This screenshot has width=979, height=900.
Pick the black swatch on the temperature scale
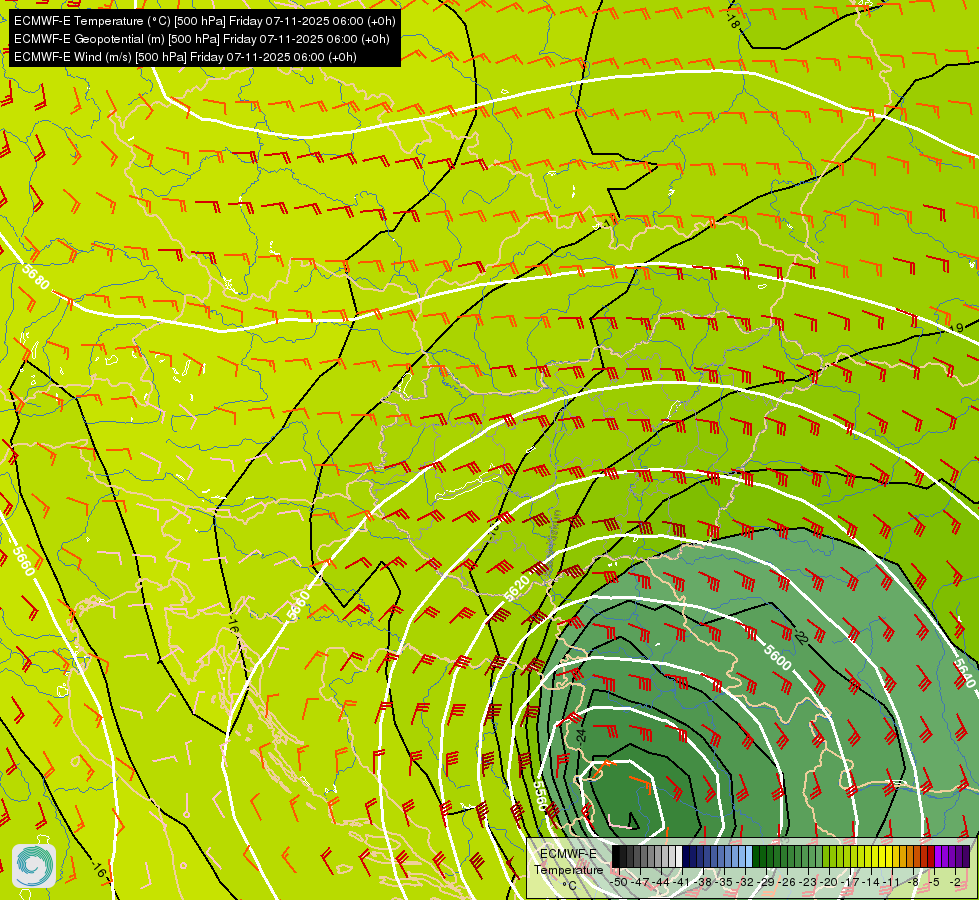(x=616, y=856)
